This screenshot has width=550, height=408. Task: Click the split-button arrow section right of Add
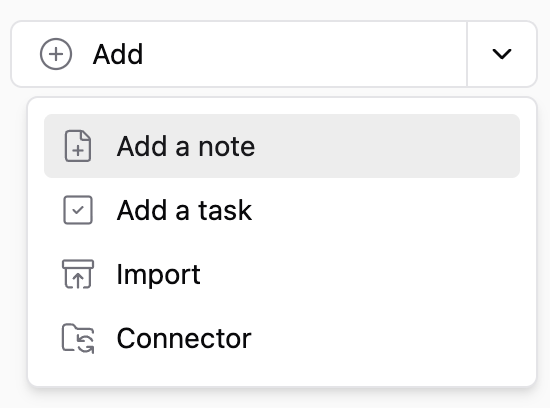(502, 54)
